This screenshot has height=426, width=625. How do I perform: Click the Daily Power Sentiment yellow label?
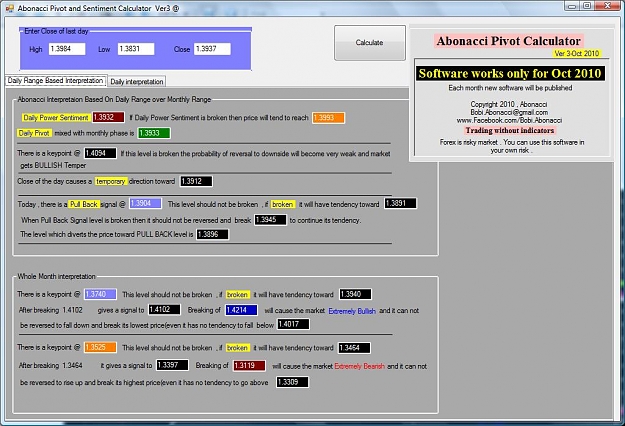pyautogui.click(x=55, y=118)
